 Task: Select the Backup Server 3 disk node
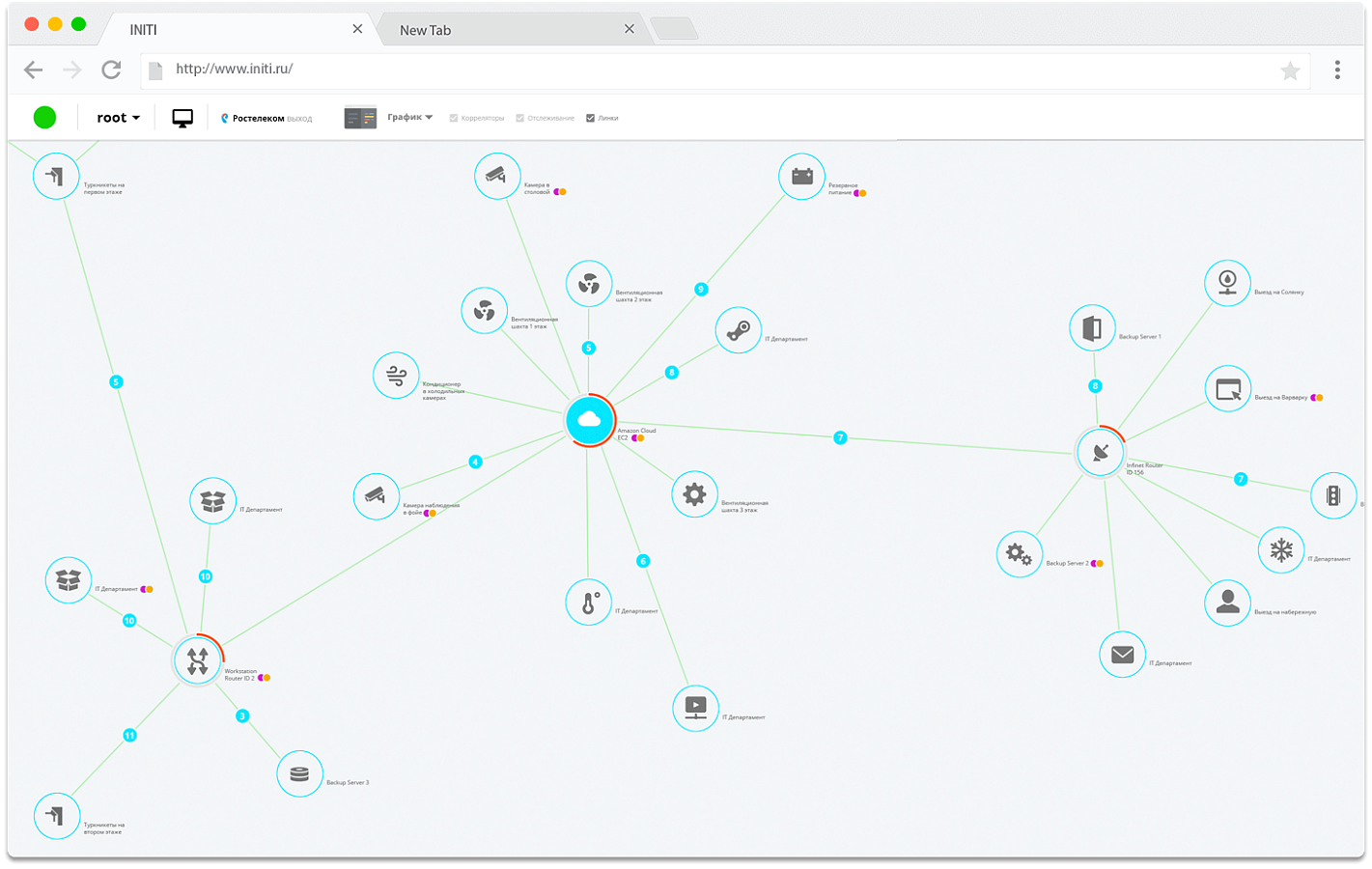299,773
